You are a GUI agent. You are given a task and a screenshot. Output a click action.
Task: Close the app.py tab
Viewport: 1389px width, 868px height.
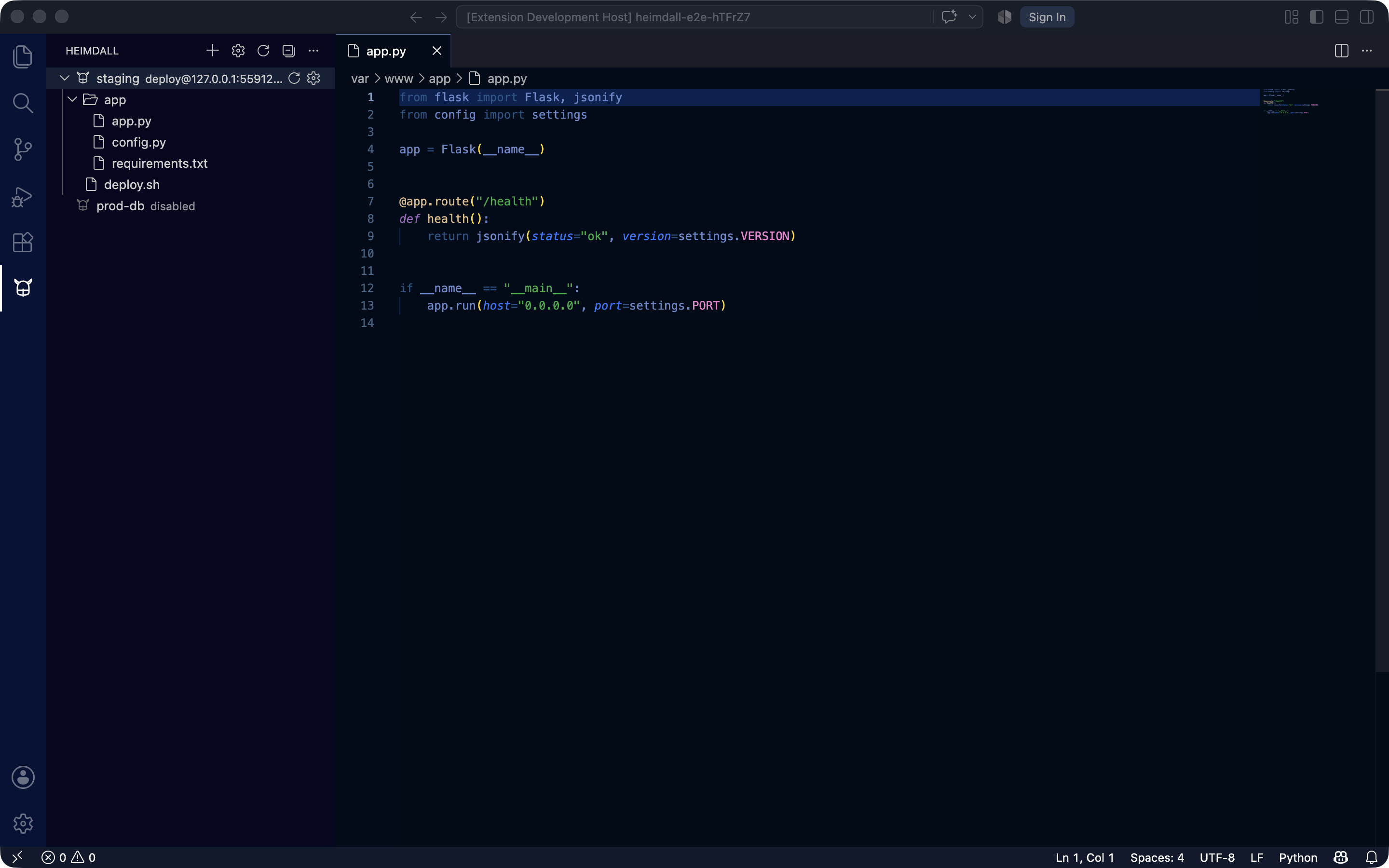[437, 51]
